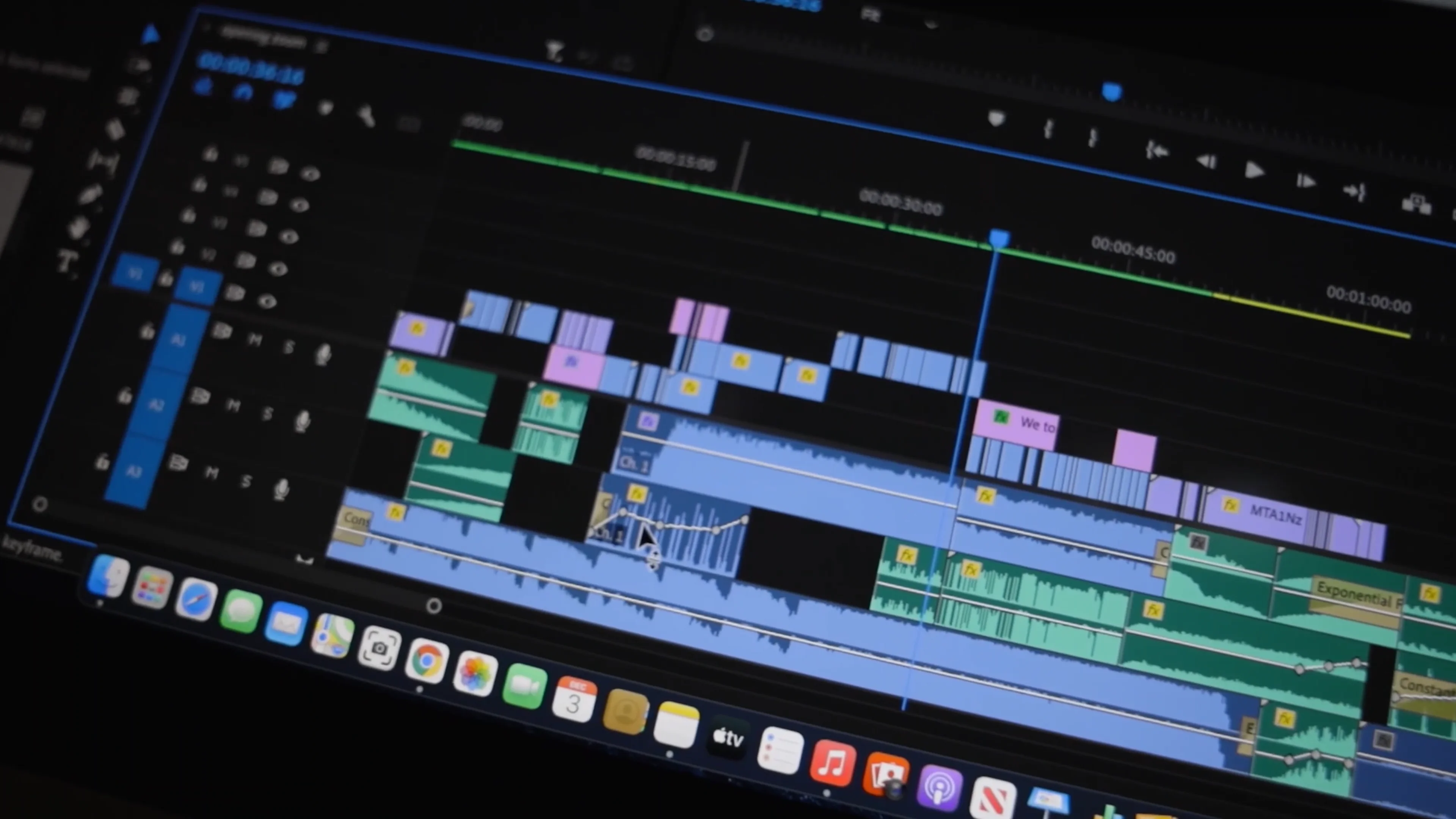Switch to the opening zoom sequence tab

[263, 37]
